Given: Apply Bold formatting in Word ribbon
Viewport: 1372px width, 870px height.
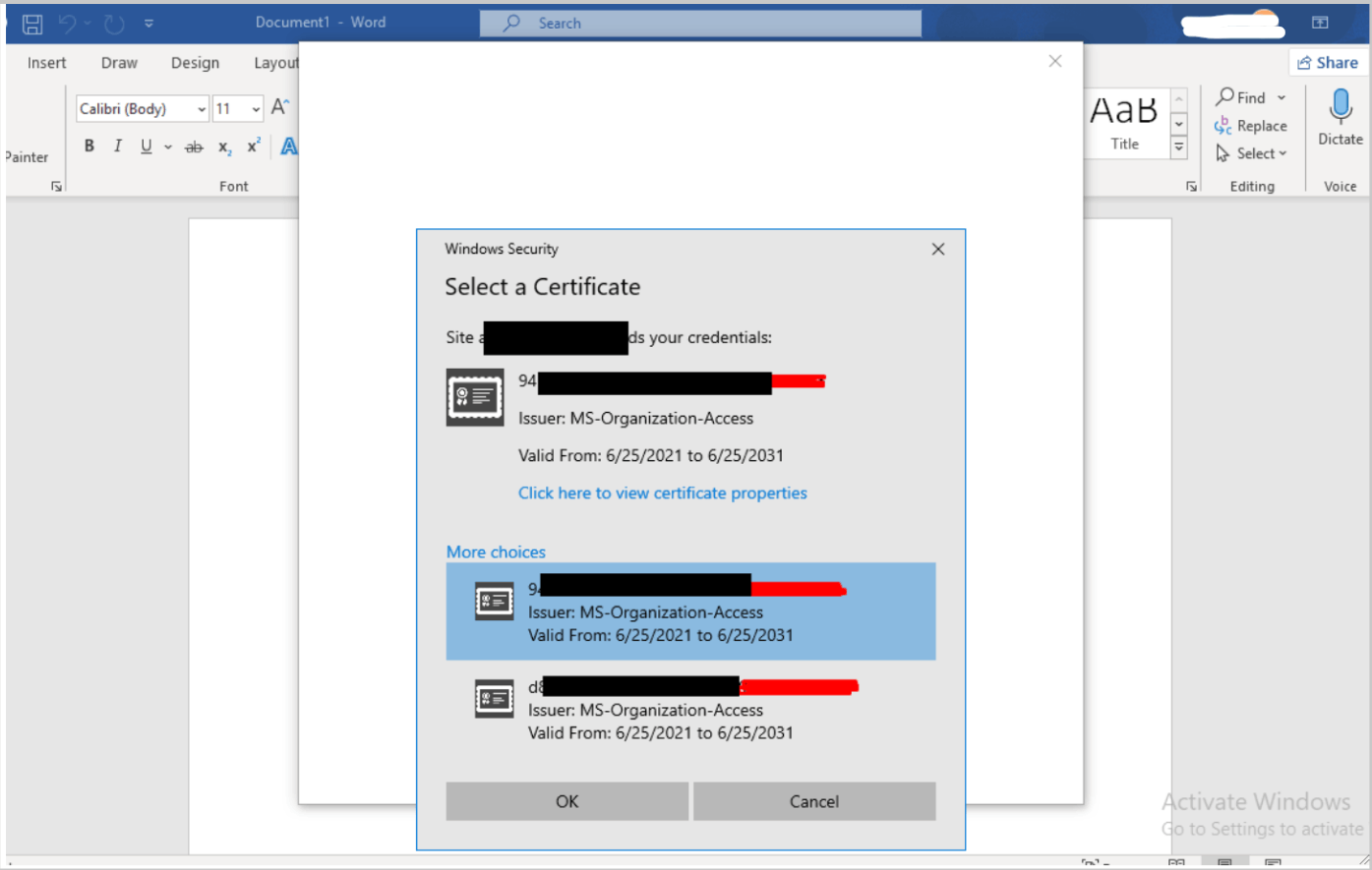Looking at the screenshot, I should coord(89,146).
